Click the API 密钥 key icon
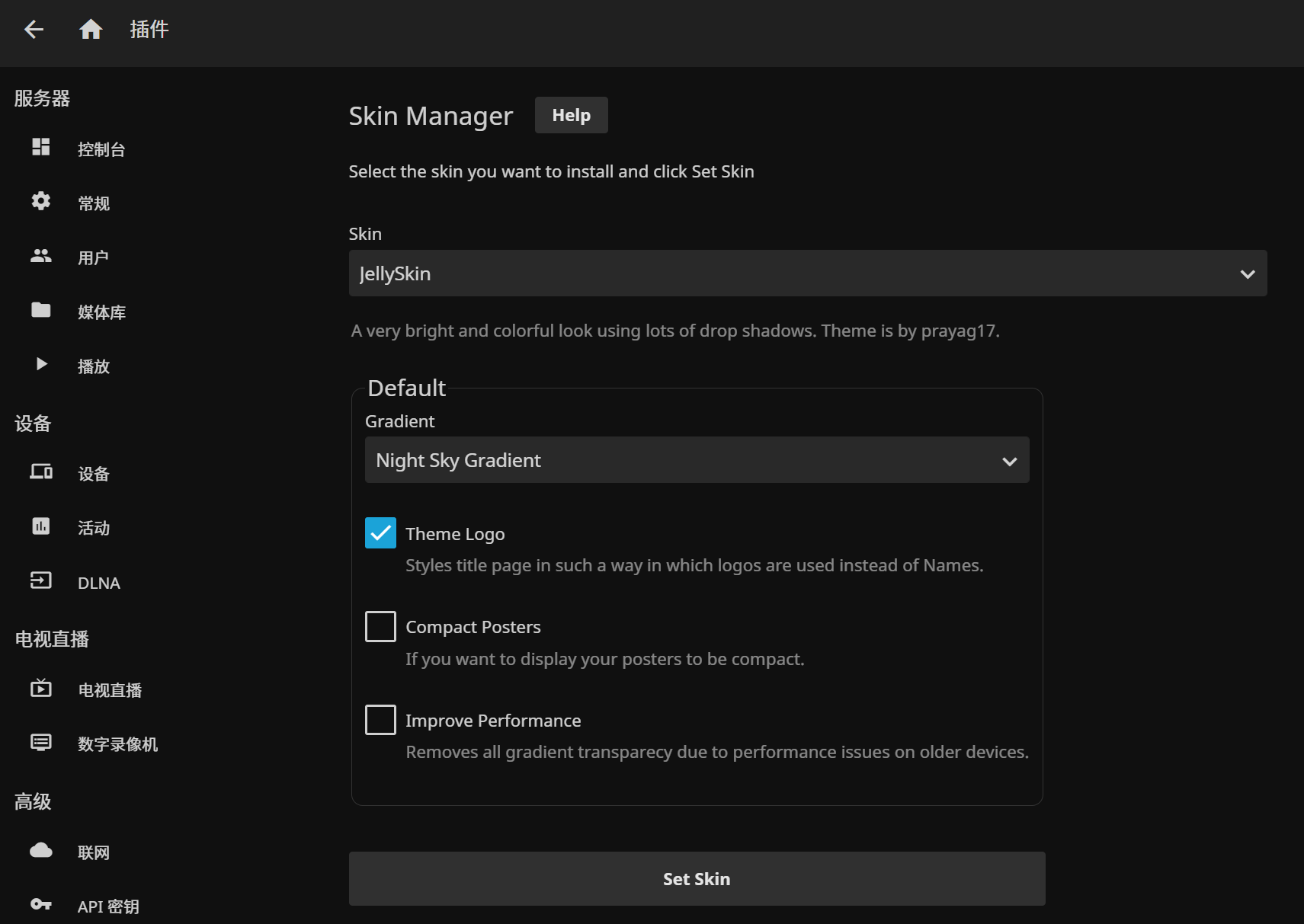The image size is (1304, 924). point(41,905)
